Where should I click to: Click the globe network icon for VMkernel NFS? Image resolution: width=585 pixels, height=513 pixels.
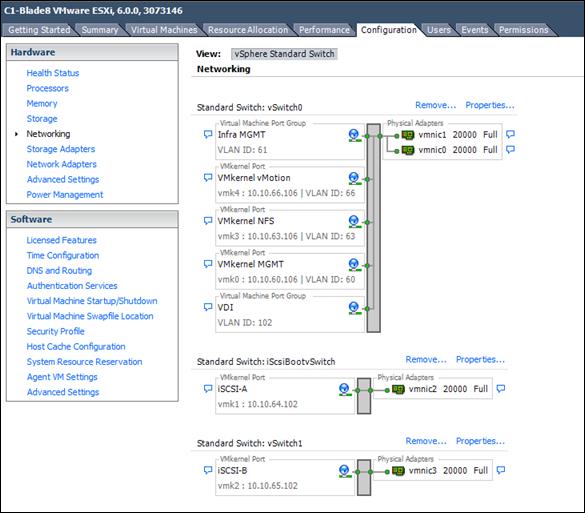pos(354,222)
